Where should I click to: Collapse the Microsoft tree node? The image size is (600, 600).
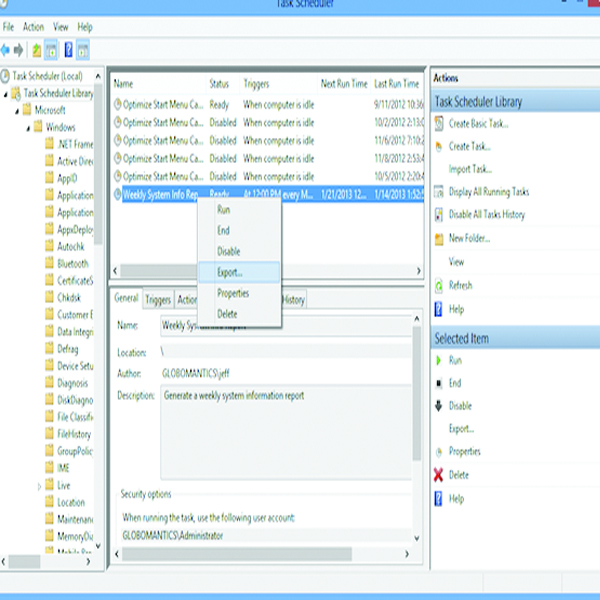coord(17,111)
